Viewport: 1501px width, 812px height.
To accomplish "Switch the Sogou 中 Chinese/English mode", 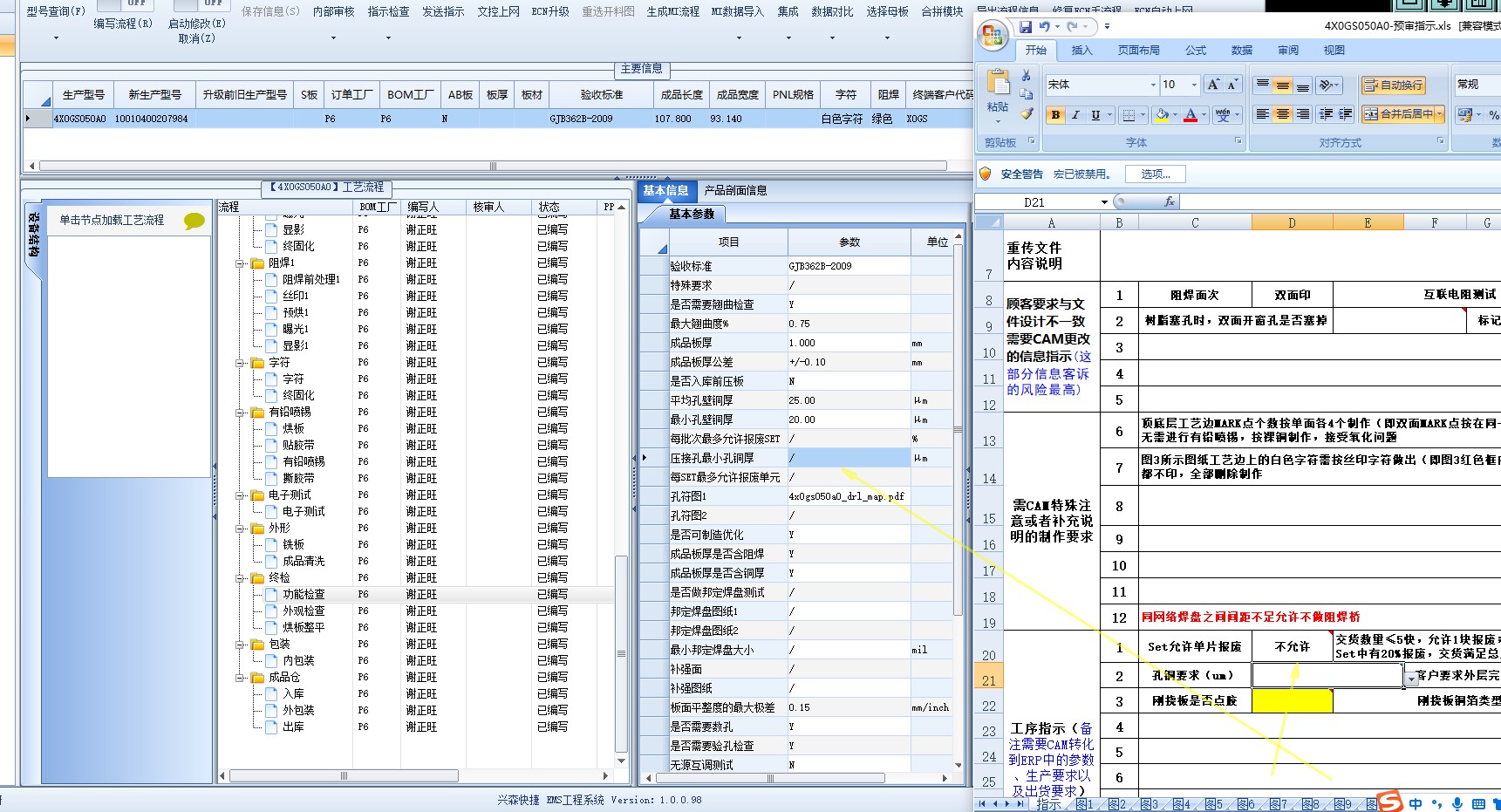I will (1415, 804).
